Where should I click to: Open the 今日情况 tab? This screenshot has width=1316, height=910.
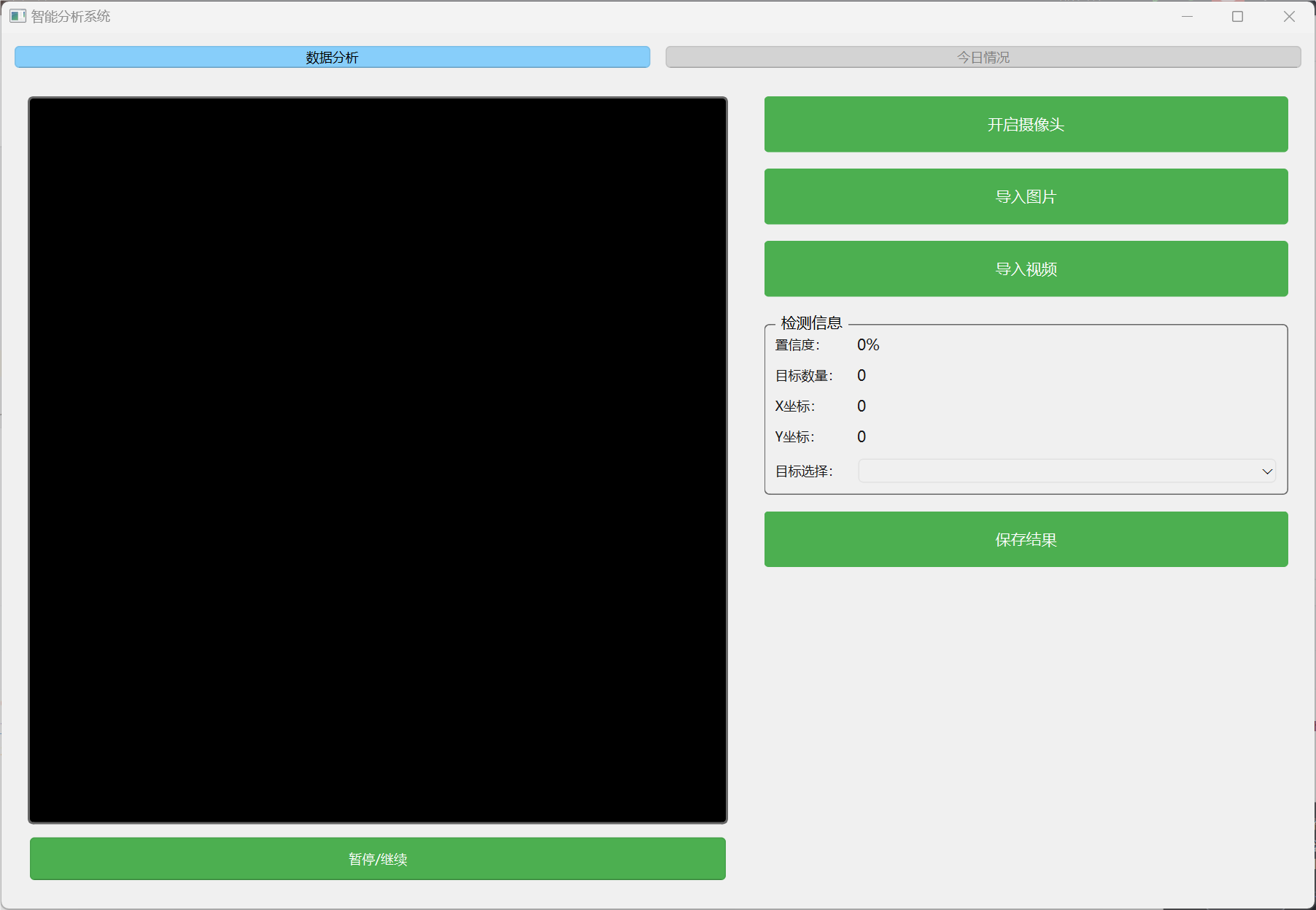(x=983, y=57)
